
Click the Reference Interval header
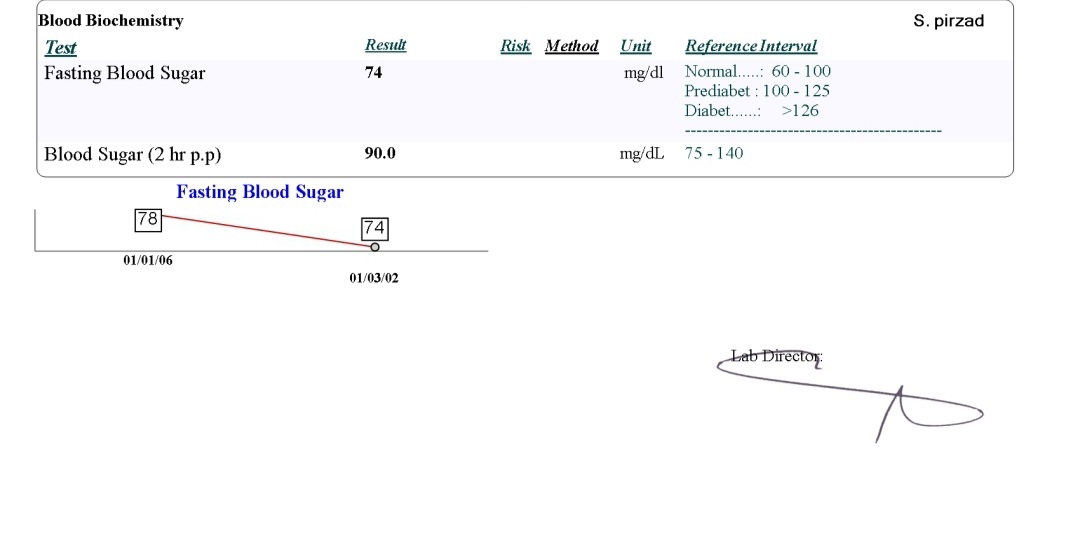(751, 46)
